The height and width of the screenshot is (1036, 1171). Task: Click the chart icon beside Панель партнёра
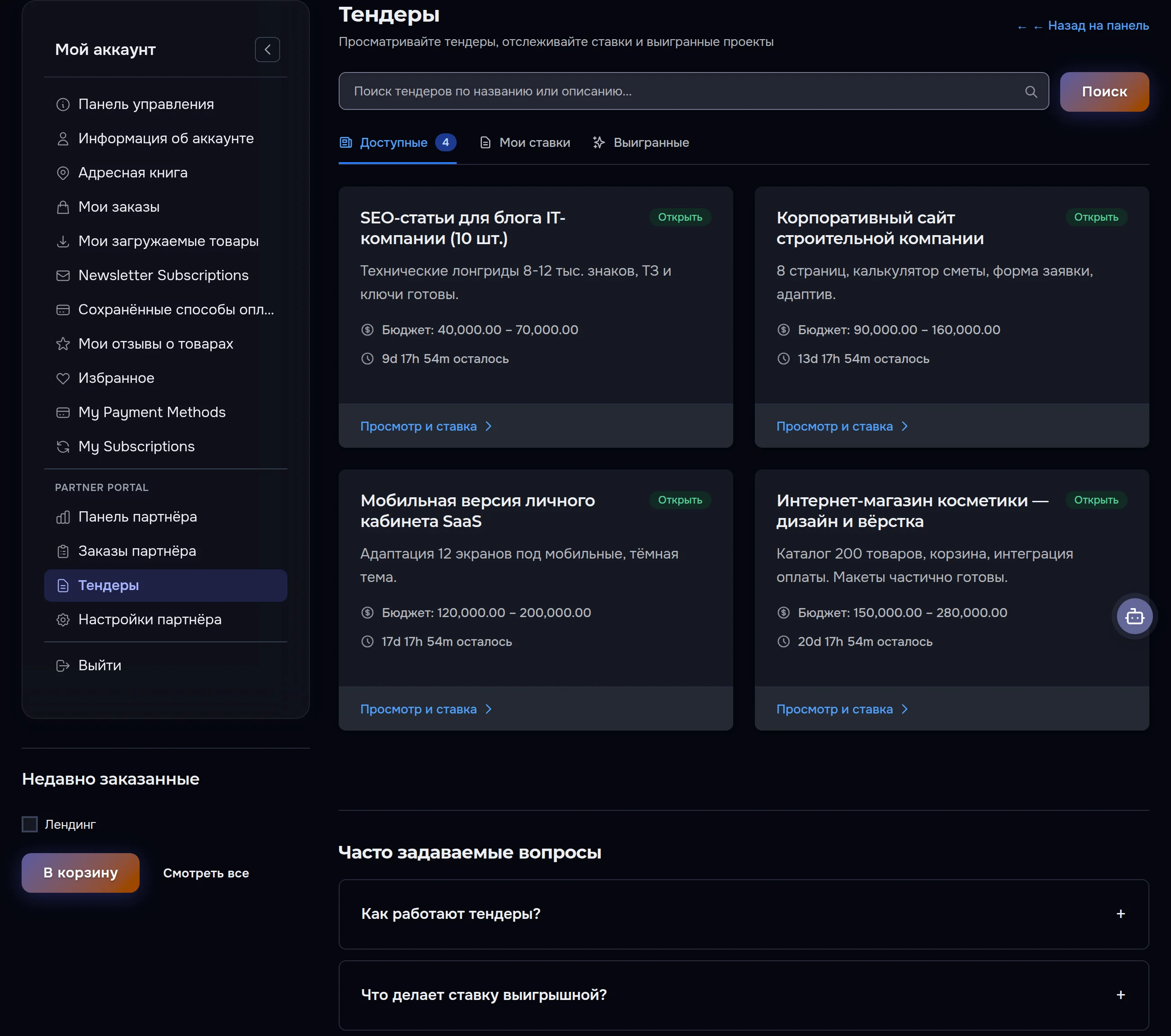tap(63, 518)
